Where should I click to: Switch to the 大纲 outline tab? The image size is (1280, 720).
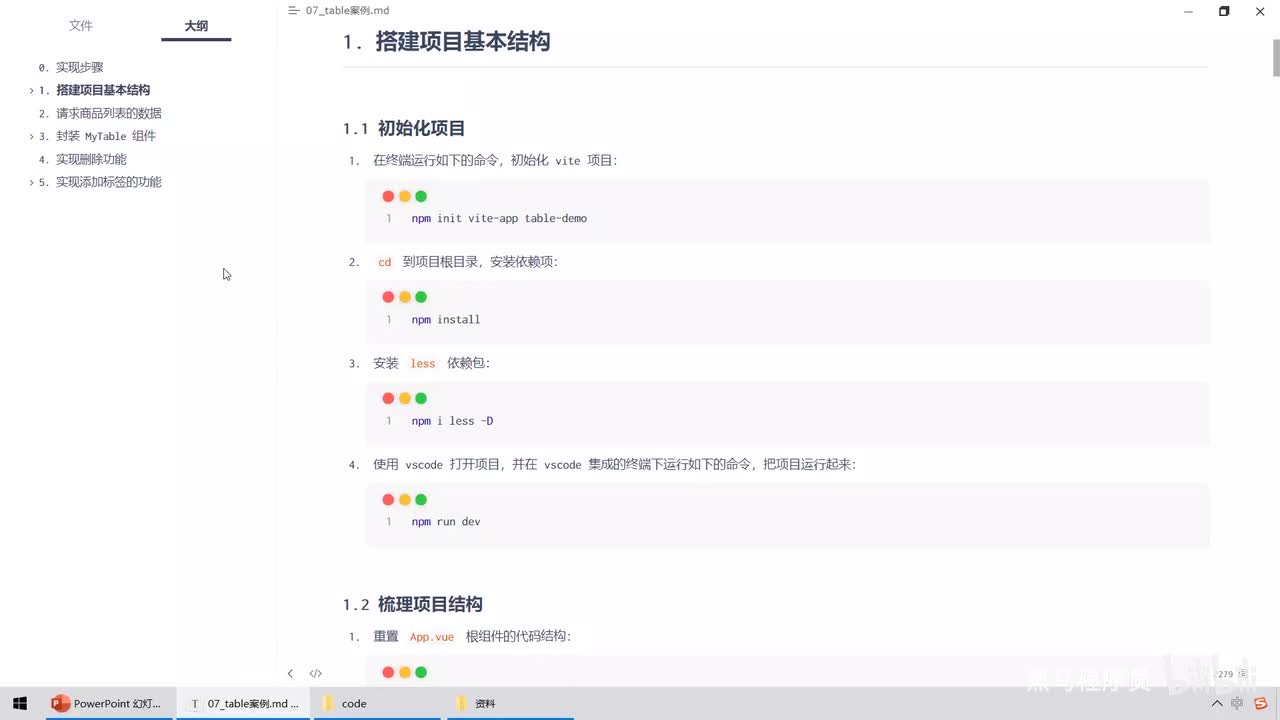click(196, 26)
